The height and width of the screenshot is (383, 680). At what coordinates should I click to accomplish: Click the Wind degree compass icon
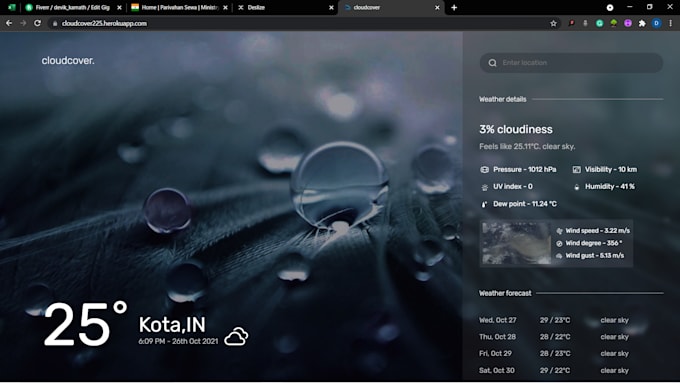click(559, 243)
